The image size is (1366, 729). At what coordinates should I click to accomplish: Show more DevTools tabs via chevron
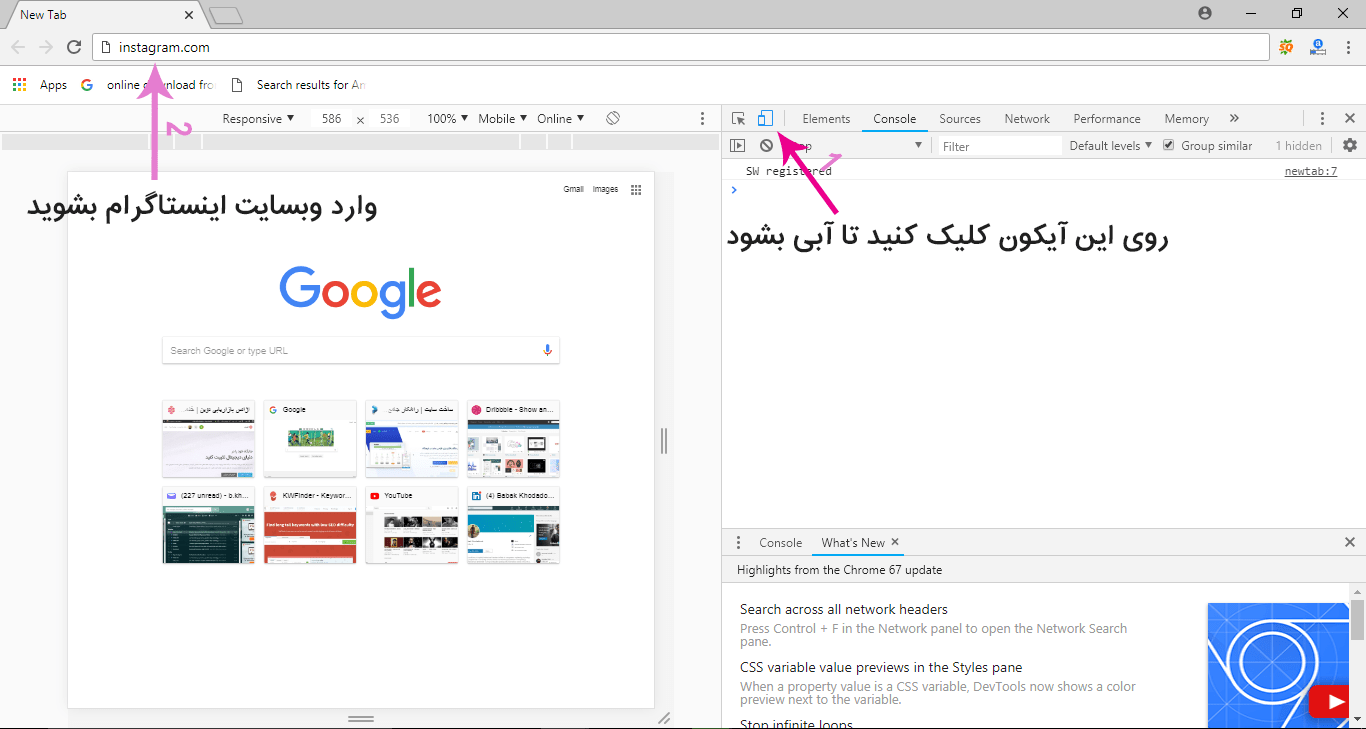point(1234,118)
